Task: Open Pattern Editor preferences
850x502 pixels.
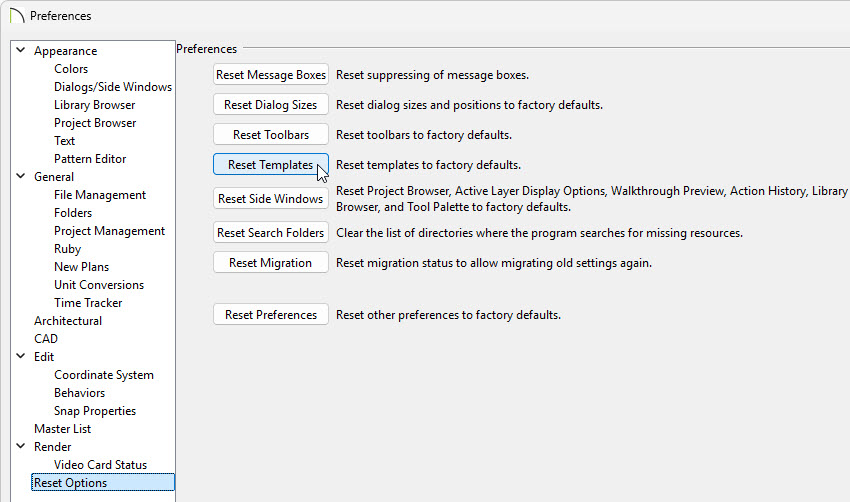Action: point(90,159)
